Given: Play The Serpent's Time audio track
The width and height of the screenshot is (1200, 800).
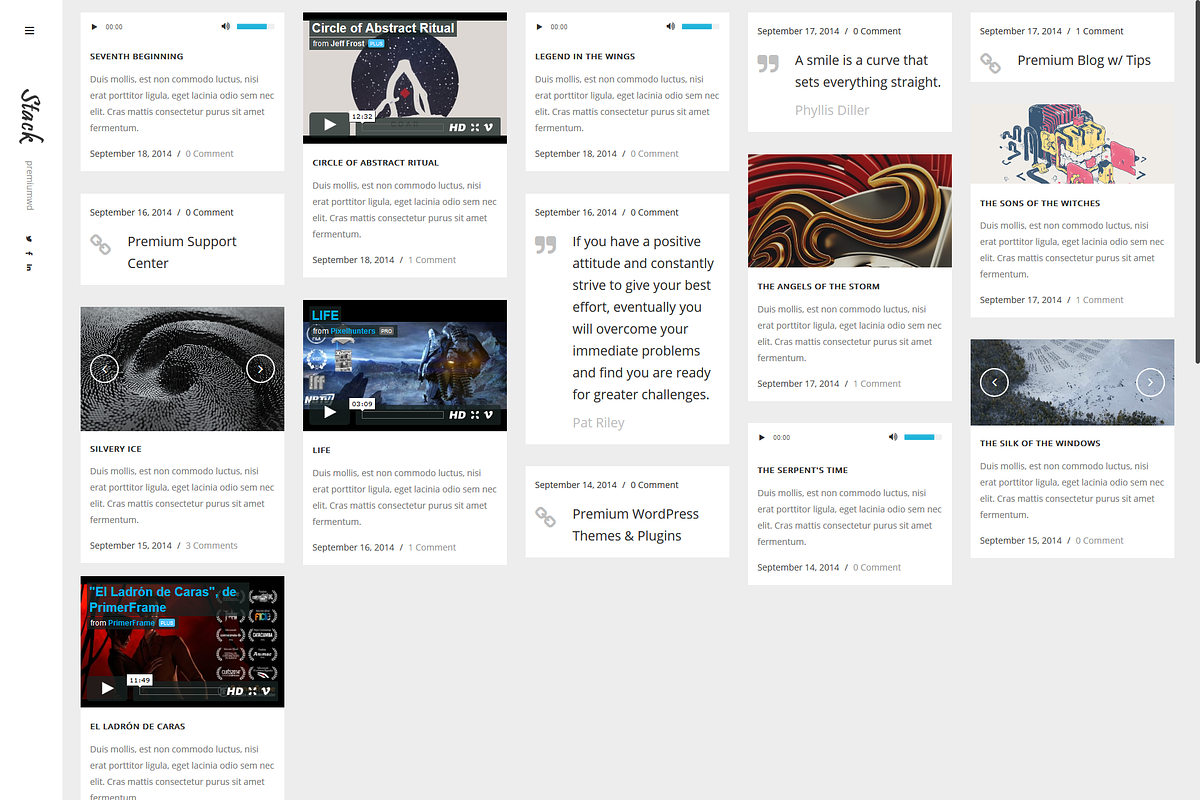Looking at the screenshot, I should coord(762,437).
